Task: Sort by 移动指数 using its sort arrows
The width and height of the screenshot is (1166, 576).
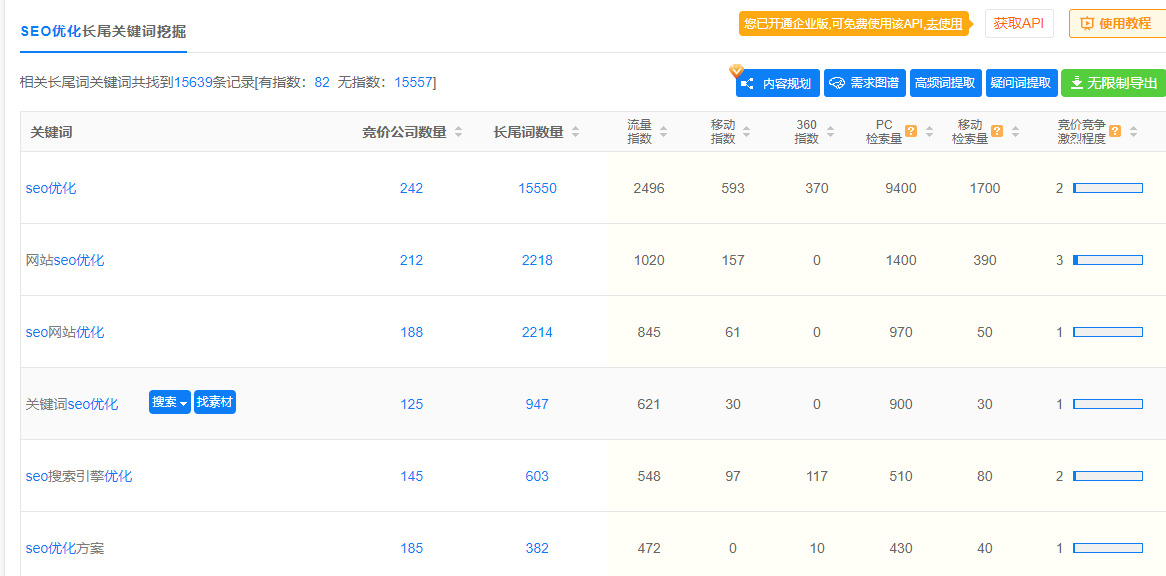Action: [x=747, y=132]
